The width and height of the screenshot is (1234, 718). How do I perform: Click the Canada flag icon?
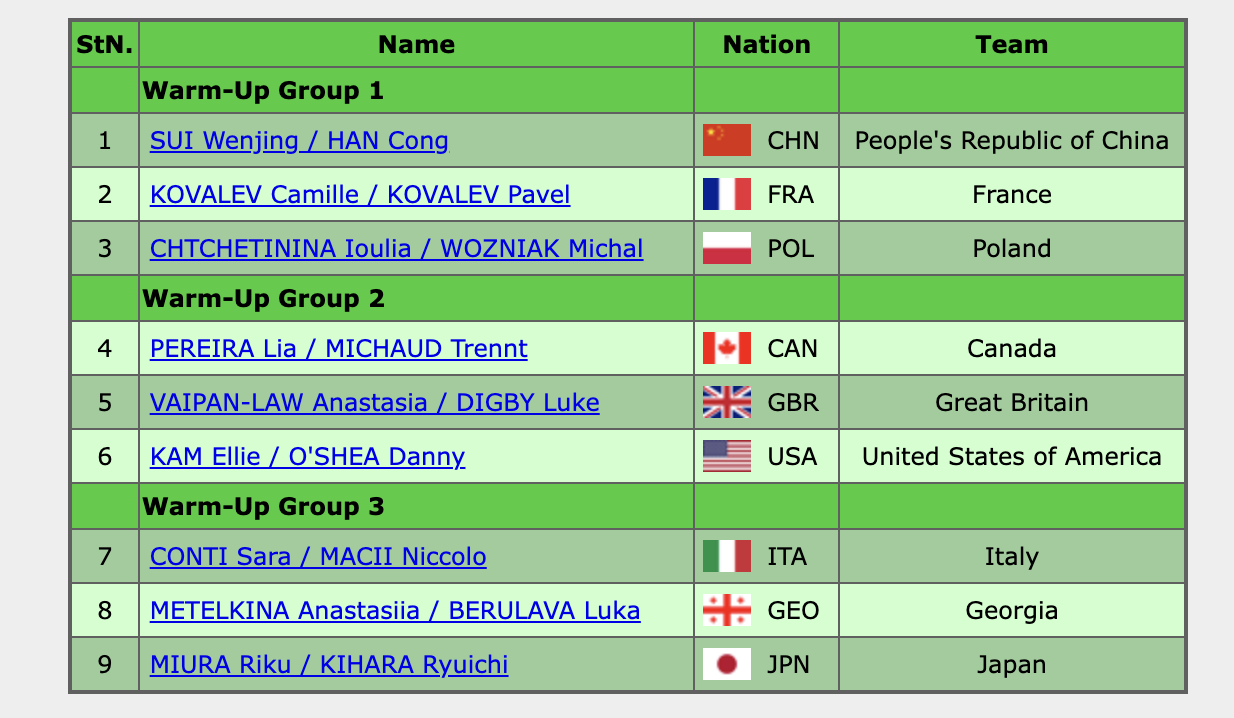point(727,349)
